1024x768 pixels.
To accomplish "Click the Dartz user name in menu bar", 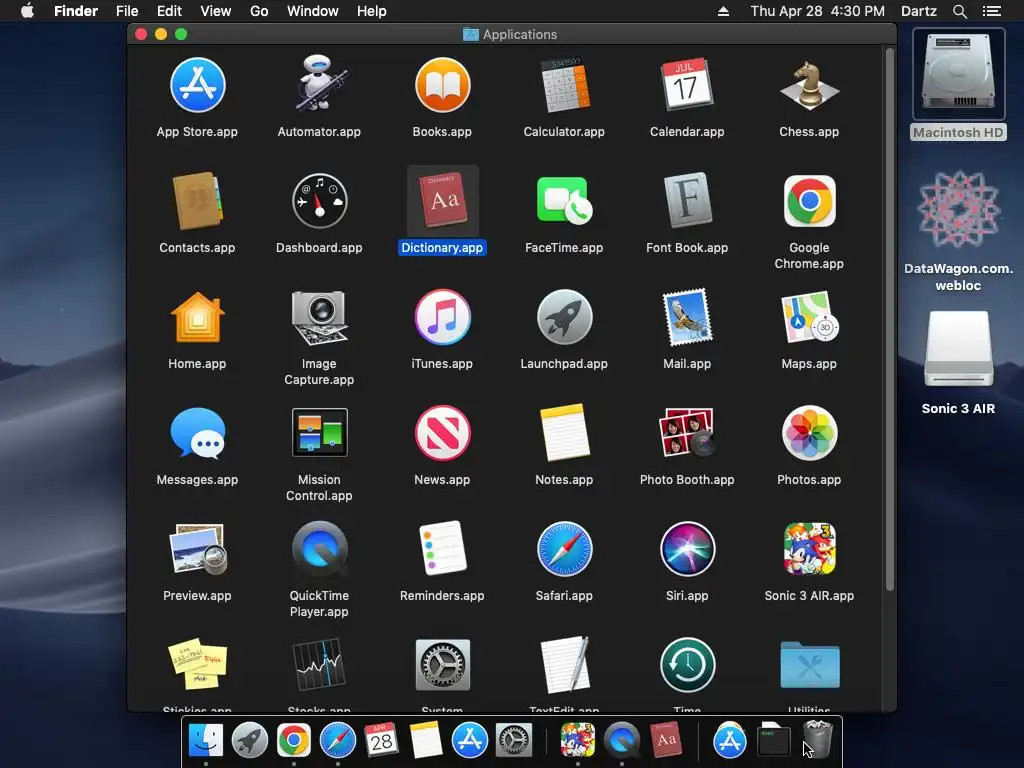I will (x=919, y=11).
